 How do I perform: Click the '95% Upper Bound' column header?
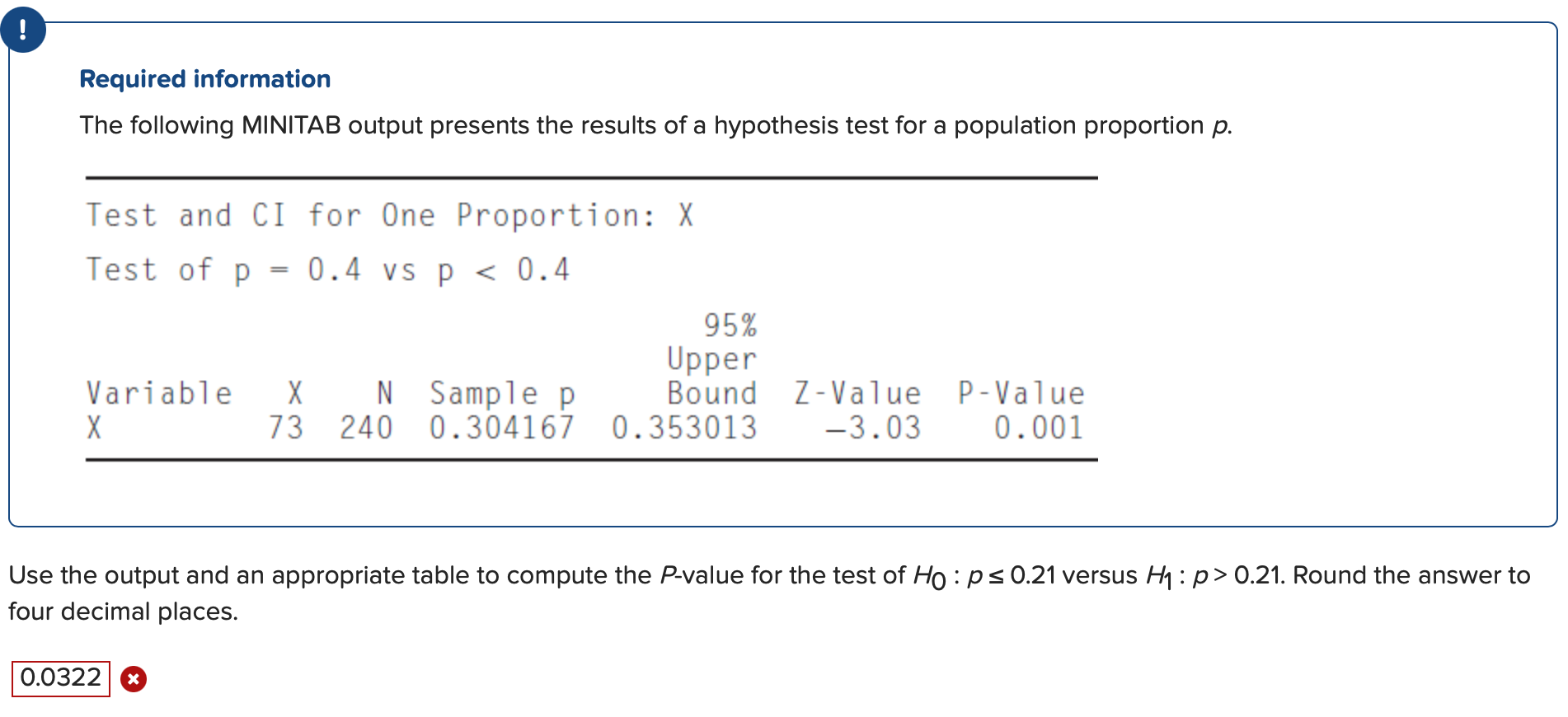[x=714, y=358]
